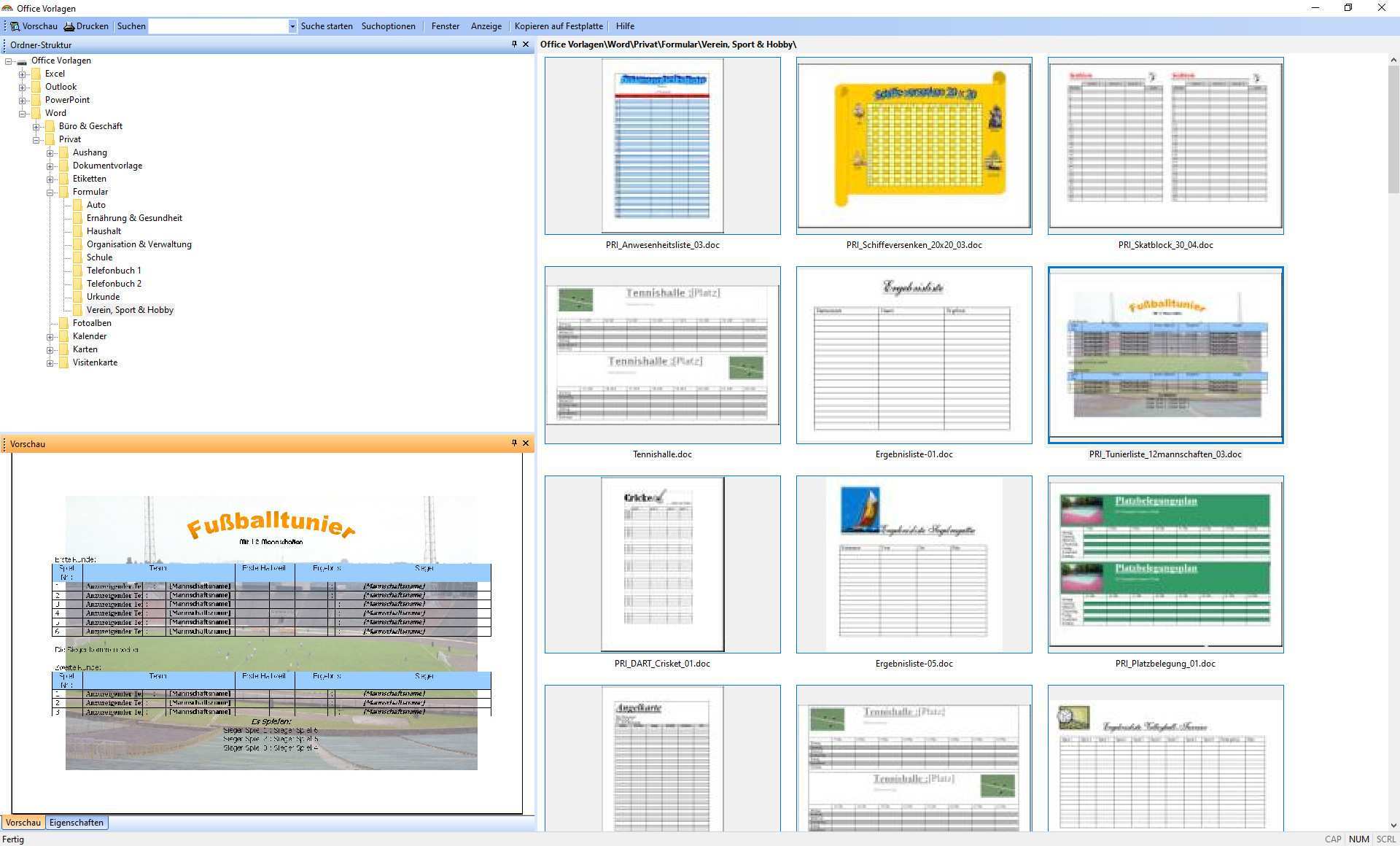Toggle pin on Vorschau panel
1400x846 pixels.
click(x=514, y=443)
